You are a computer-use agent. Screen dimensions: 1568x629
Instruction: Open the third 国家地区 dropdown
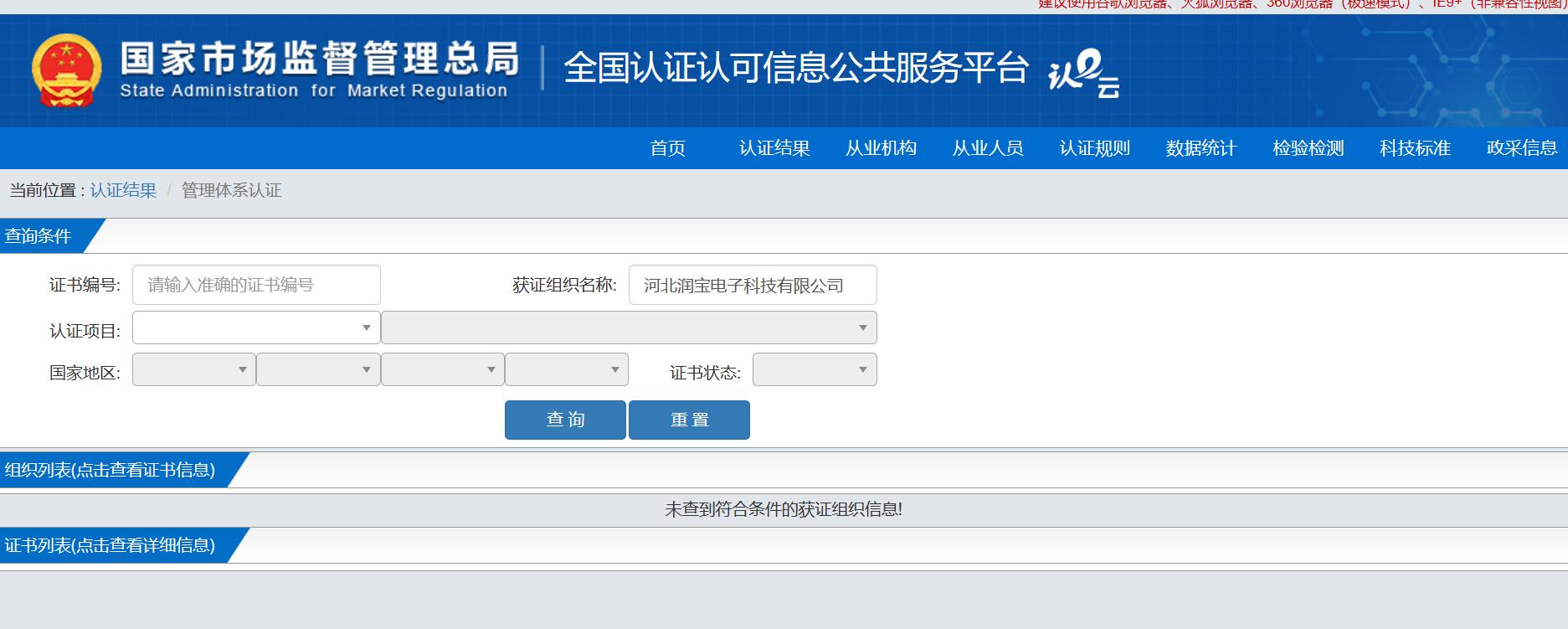click(x=442, y=369)
